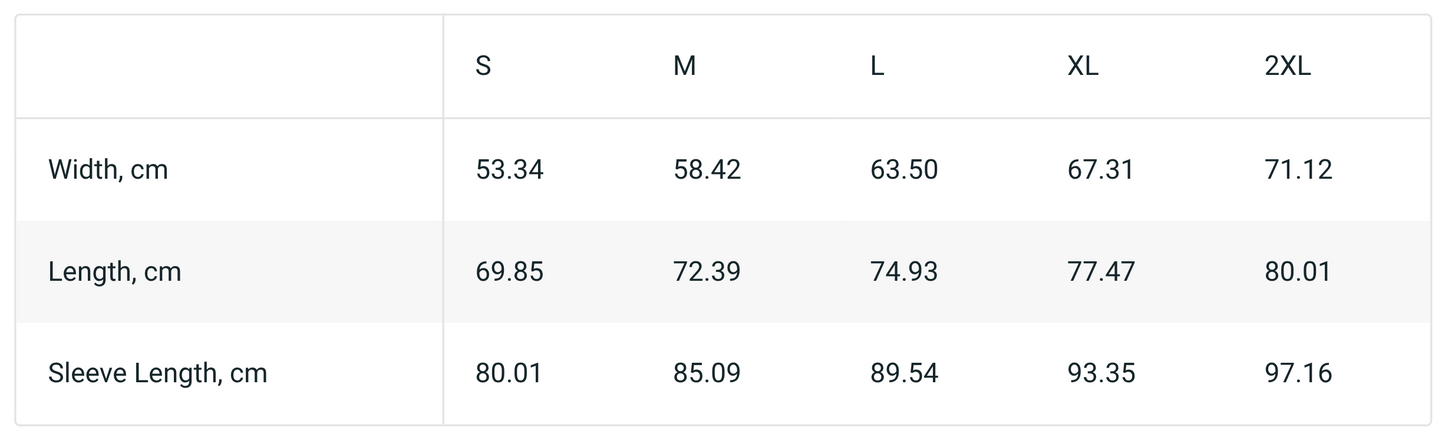Select the 58.42 width cell
Screen dimensions: 1445x443
(x=707, y=170)
